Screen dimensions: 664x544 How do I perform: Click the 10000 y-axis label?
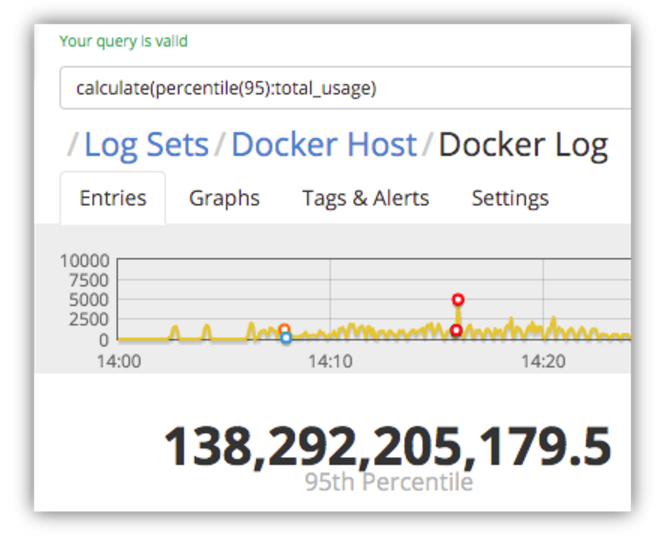84,260
